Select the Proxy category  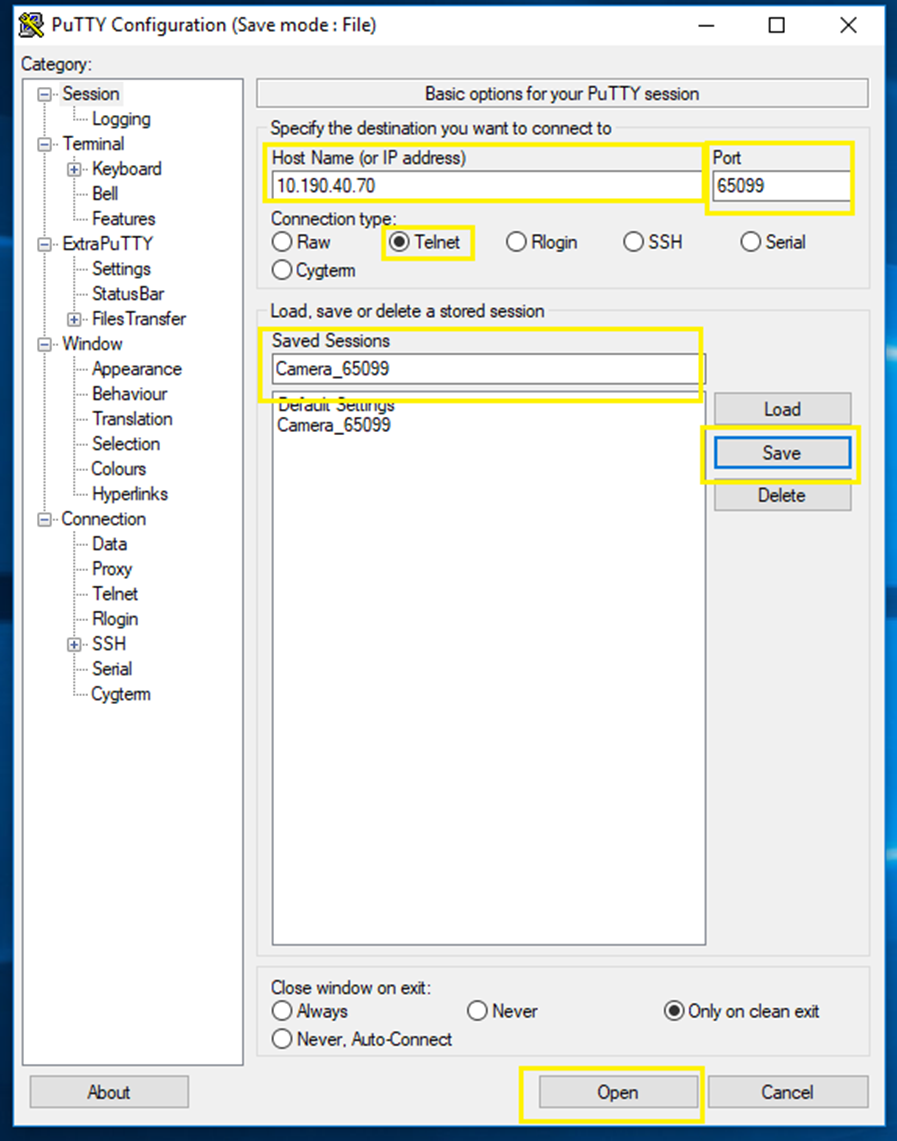click(111, 569)
